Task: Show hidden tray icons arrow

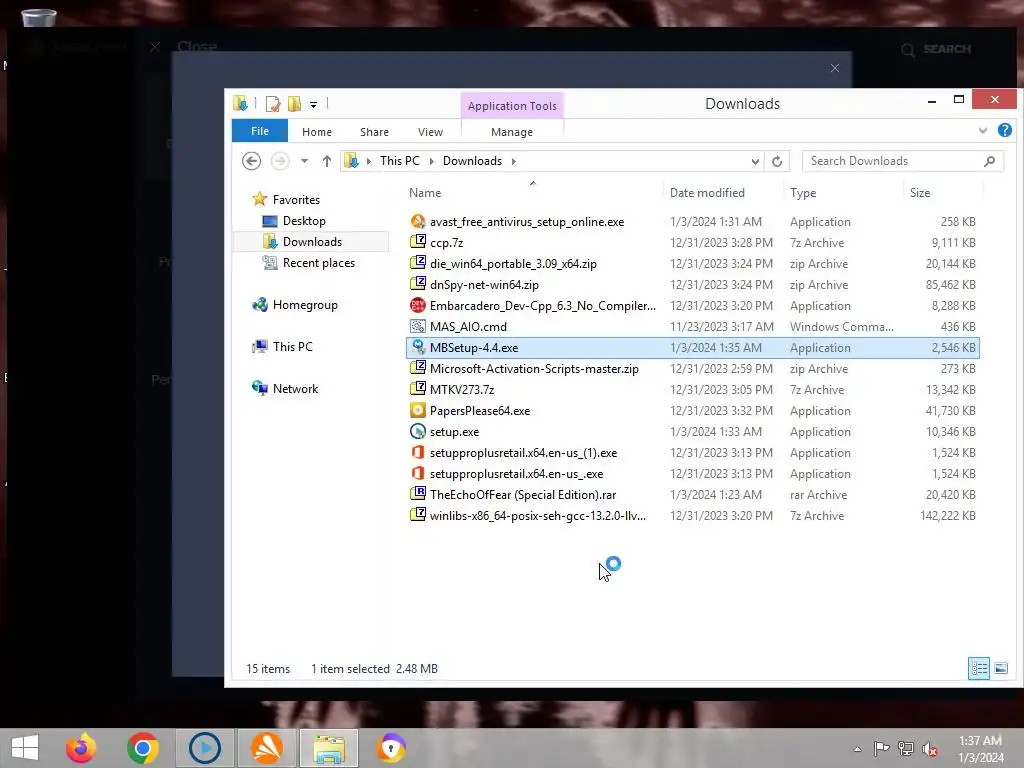Action: [x=857, y=749]
